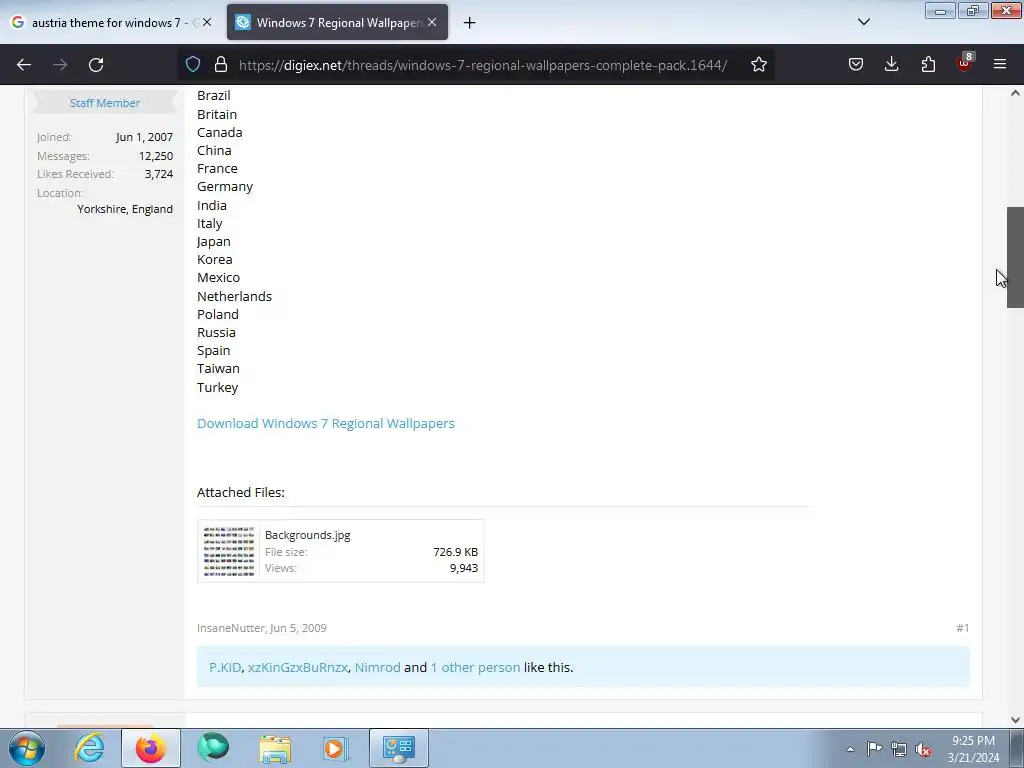
Task: Click the word Netherlands in the list
Action: click(x=234, y=296)
